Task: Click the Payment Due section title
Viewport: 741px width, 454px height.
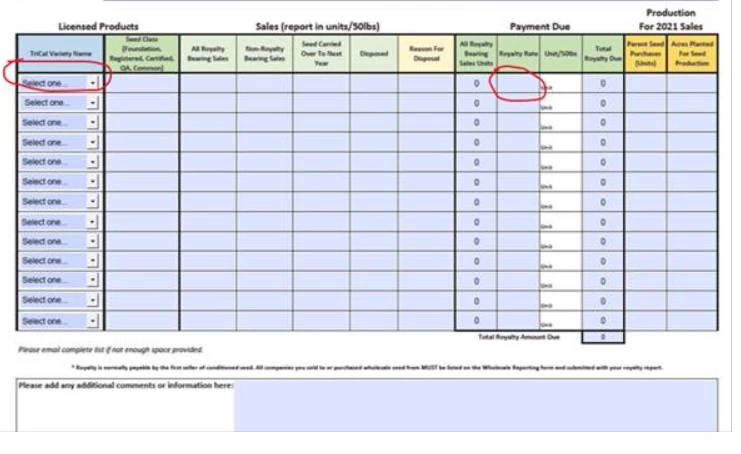Action: coord(540,26)
